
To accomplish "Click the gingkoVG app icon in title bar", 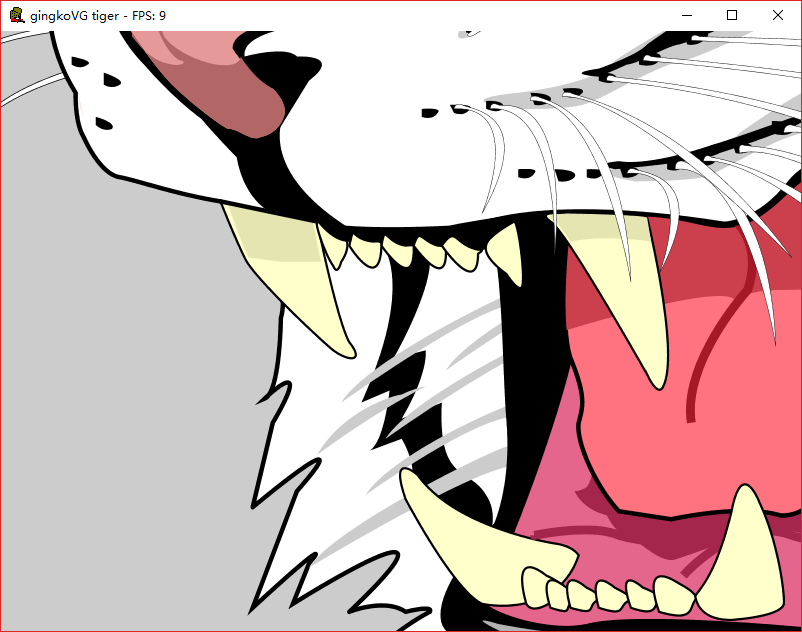I will (x=17, y=15).
